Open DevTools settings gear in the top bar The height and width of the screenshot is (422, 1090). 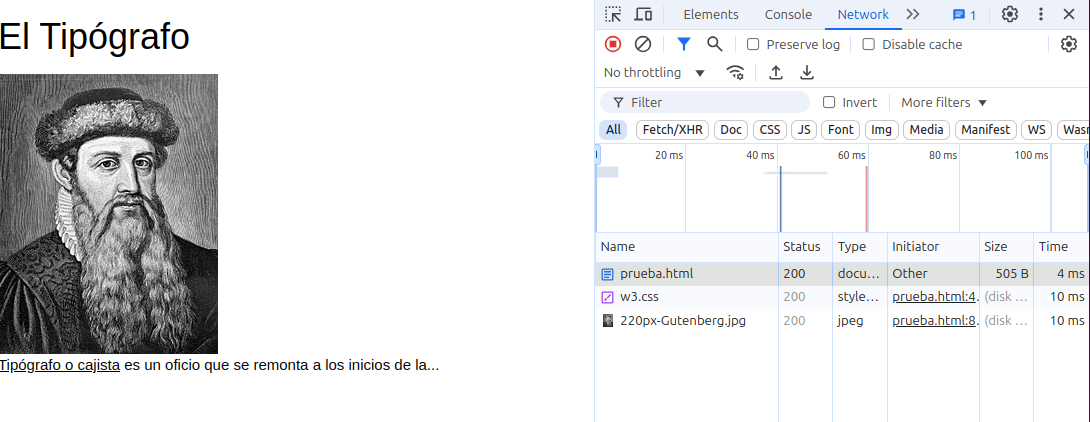pyautogui.click(x=1010, y=15)
